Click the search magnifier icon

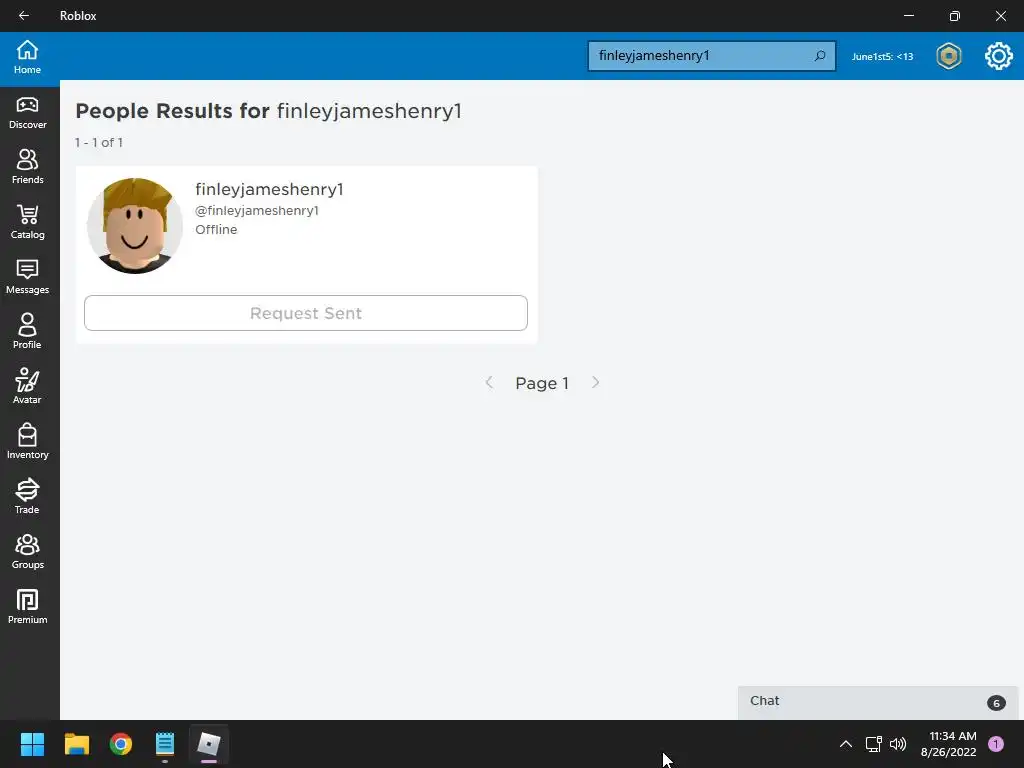click(820, 56)
